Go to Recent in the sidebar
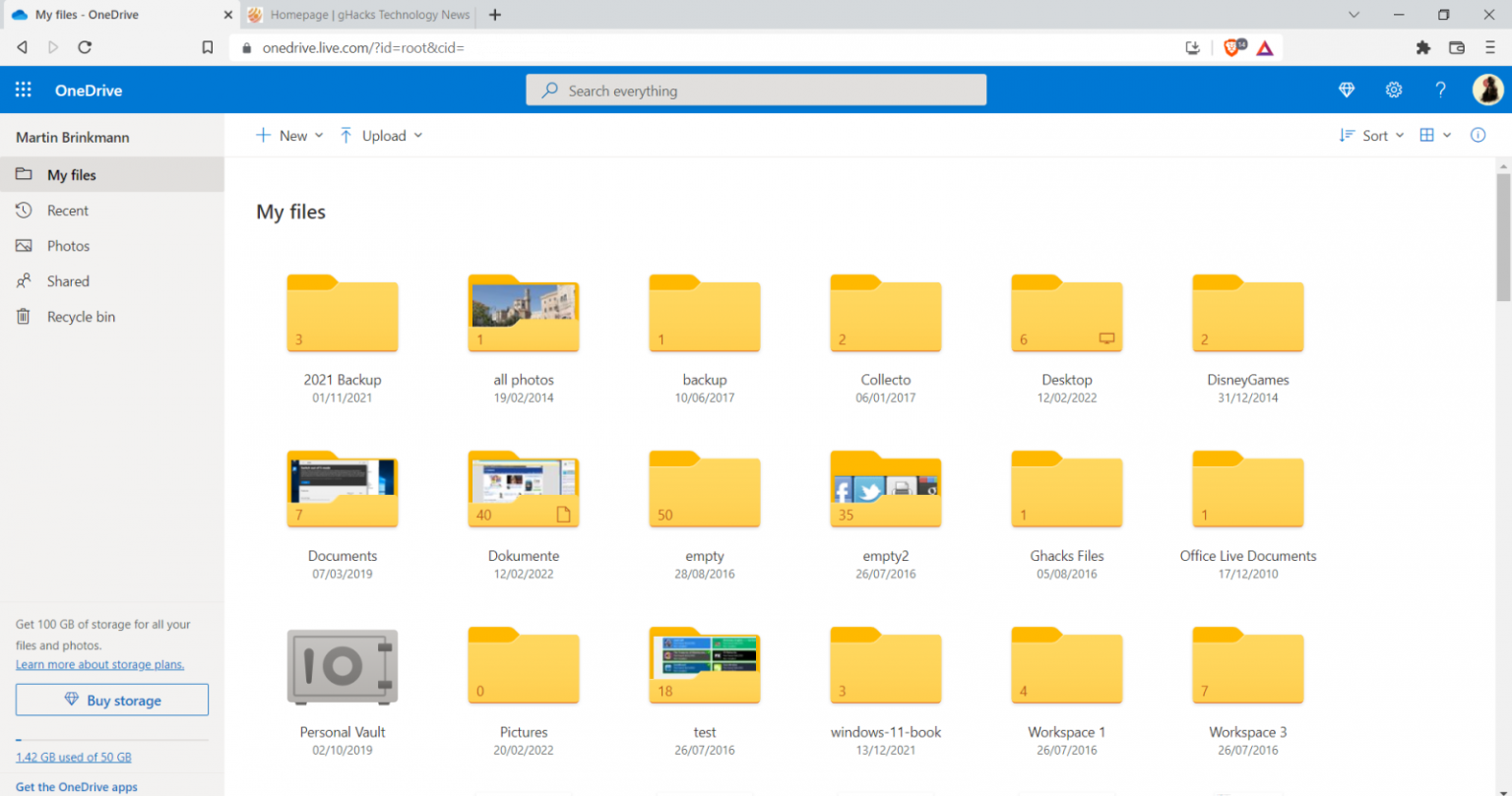 (68, 211)
